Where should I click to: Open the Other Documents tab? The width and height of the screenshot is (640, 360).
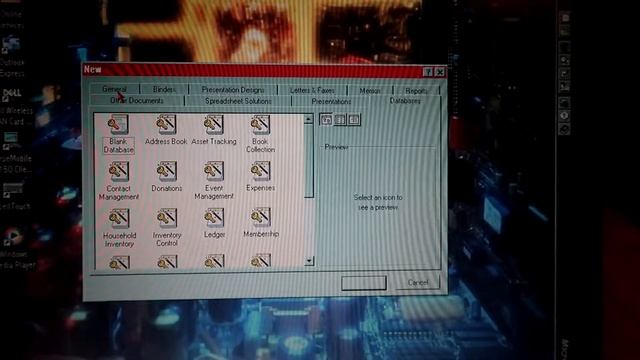pos(137,100)
